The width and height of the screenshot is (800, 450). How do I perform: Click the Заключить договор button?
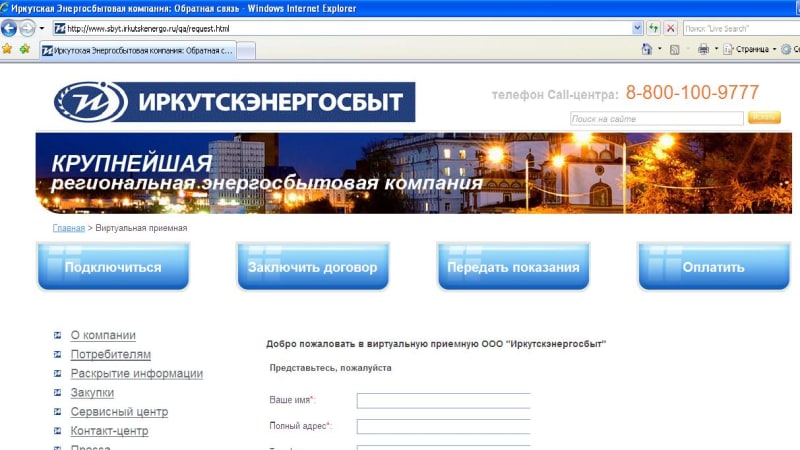(313, 267)
